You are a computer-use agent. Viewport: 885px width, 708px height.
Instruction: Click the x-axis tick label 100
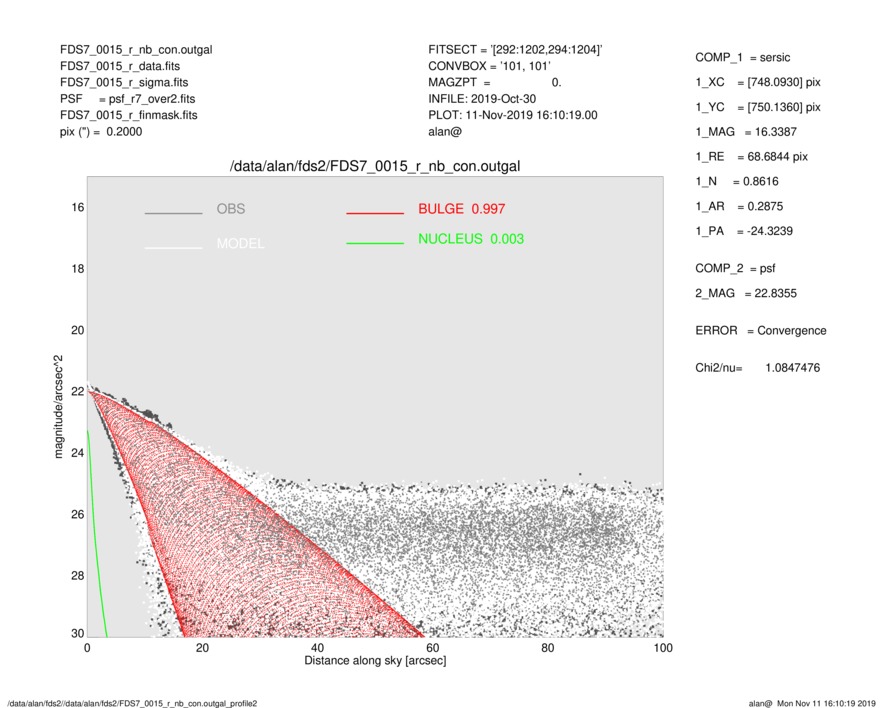[663, 648]
